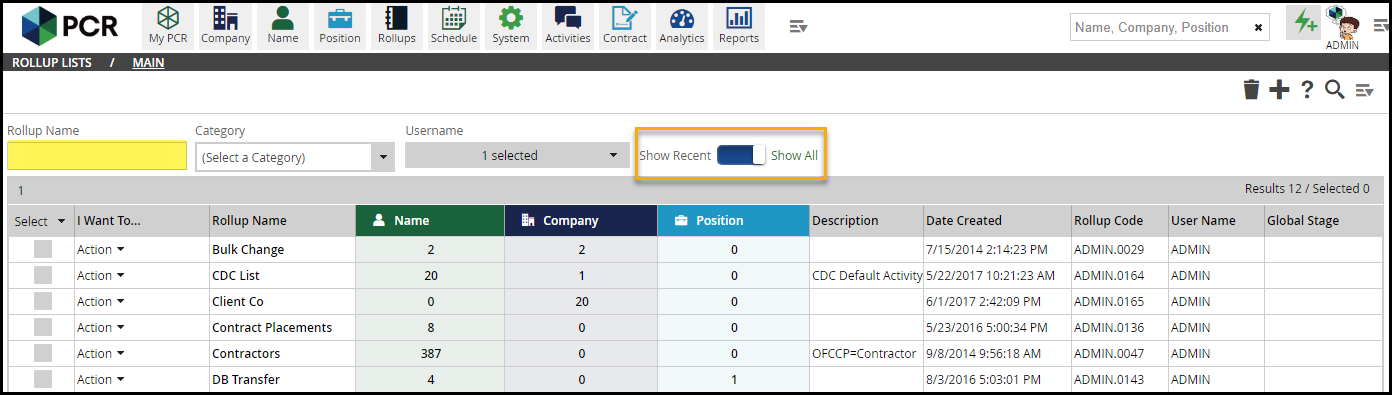Sort by the green Name column header
Viewport: 1392px width, 395px height.
(430, 221)
